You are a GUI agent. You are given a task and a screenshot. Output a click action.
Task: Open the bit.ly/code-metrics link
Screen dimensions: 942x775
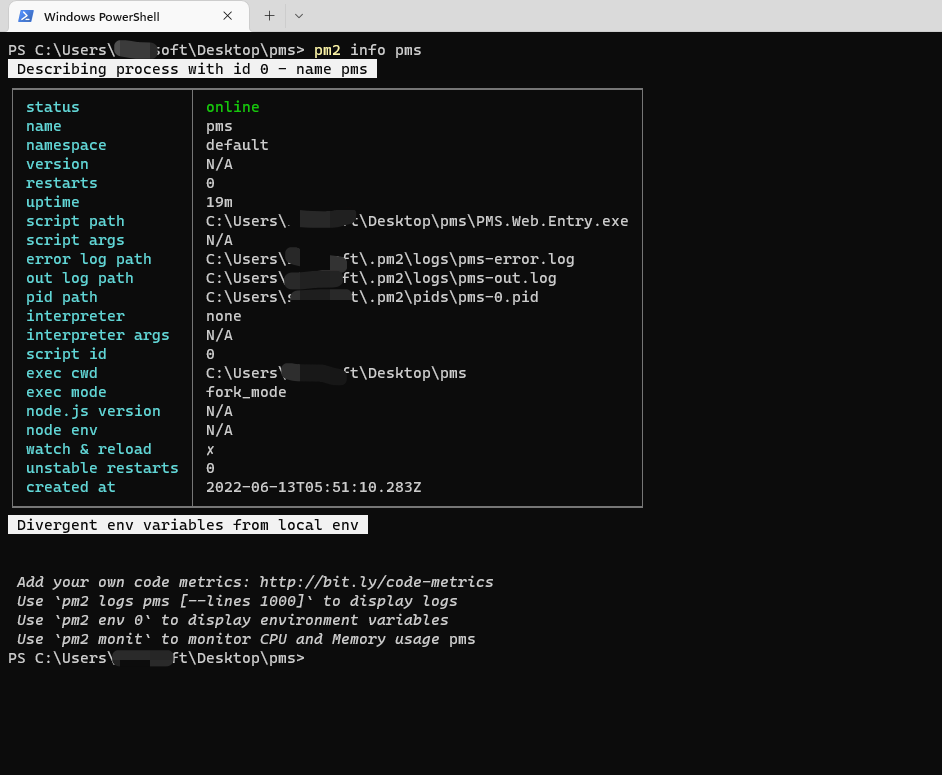pyautogui.click(x=376, y=582)
